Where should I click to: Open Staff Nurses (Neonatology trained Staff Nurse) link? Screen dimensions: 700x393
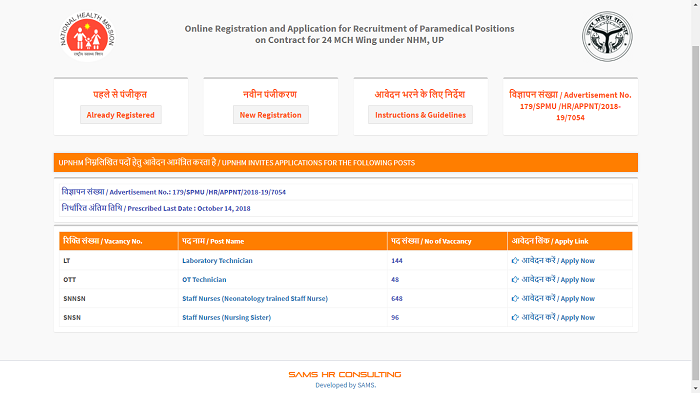255,298
